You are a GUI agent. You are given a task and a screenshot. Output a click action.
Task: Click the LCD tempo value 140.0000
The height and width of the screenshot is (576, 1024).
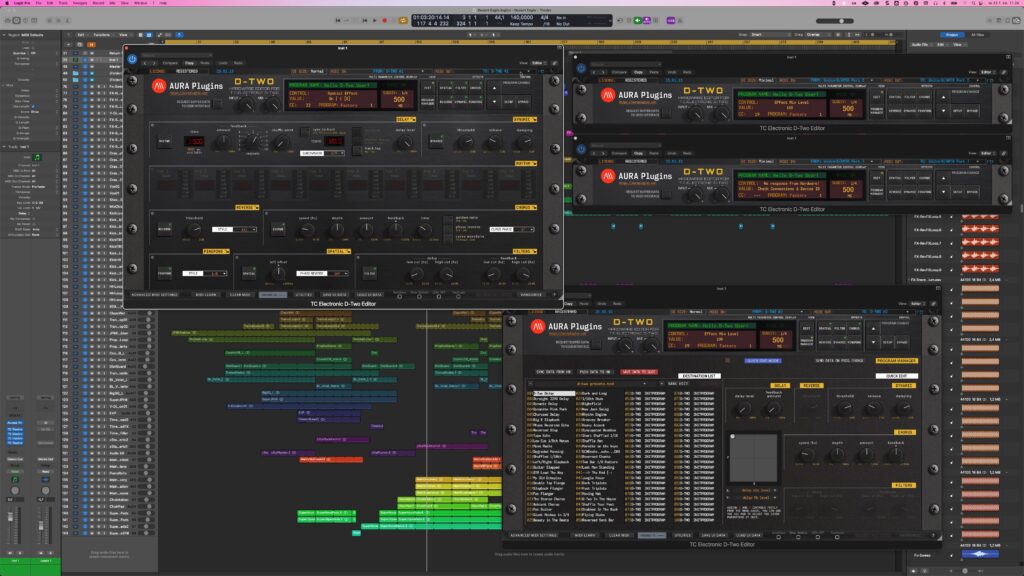[x=522, y=18]
